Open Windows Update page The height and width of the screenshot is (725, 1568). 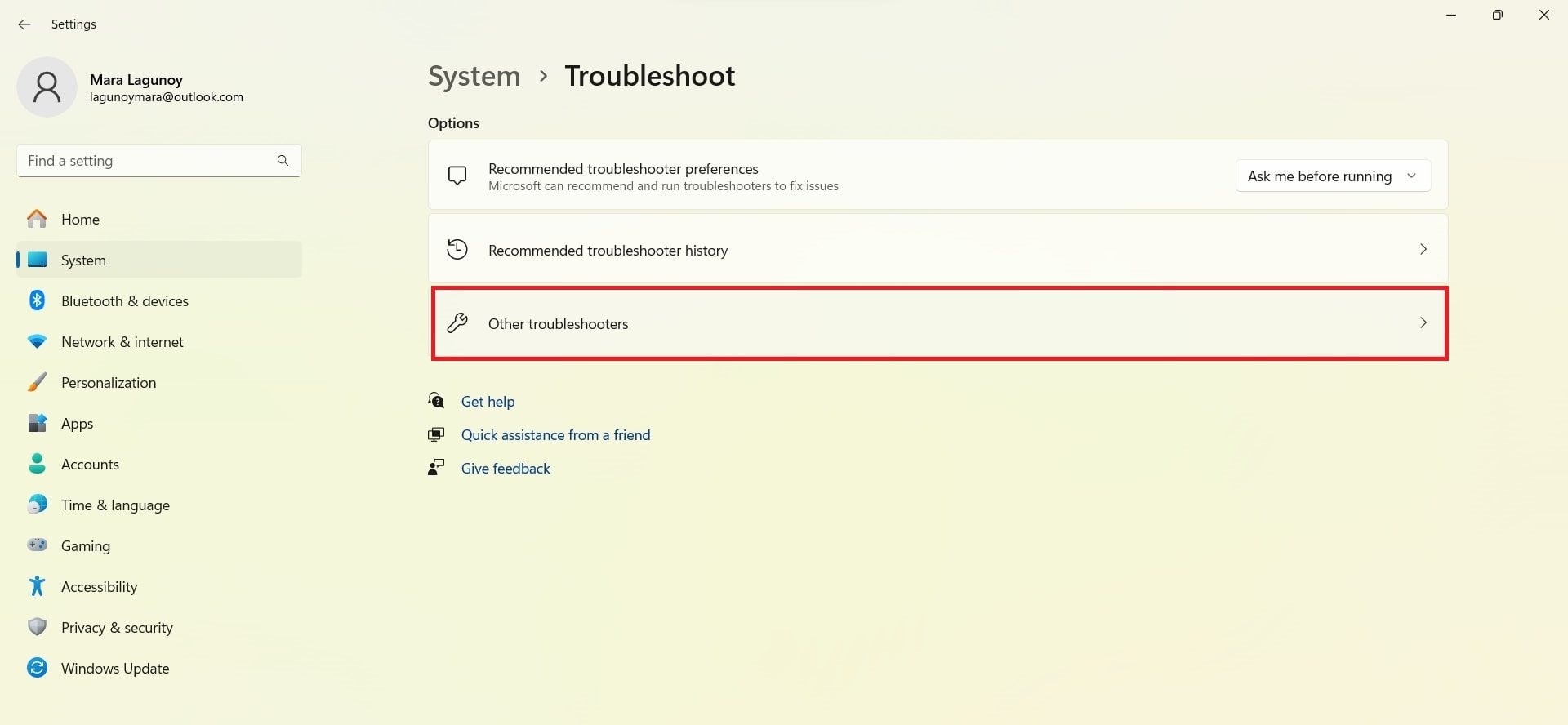[x=159, y=668]
